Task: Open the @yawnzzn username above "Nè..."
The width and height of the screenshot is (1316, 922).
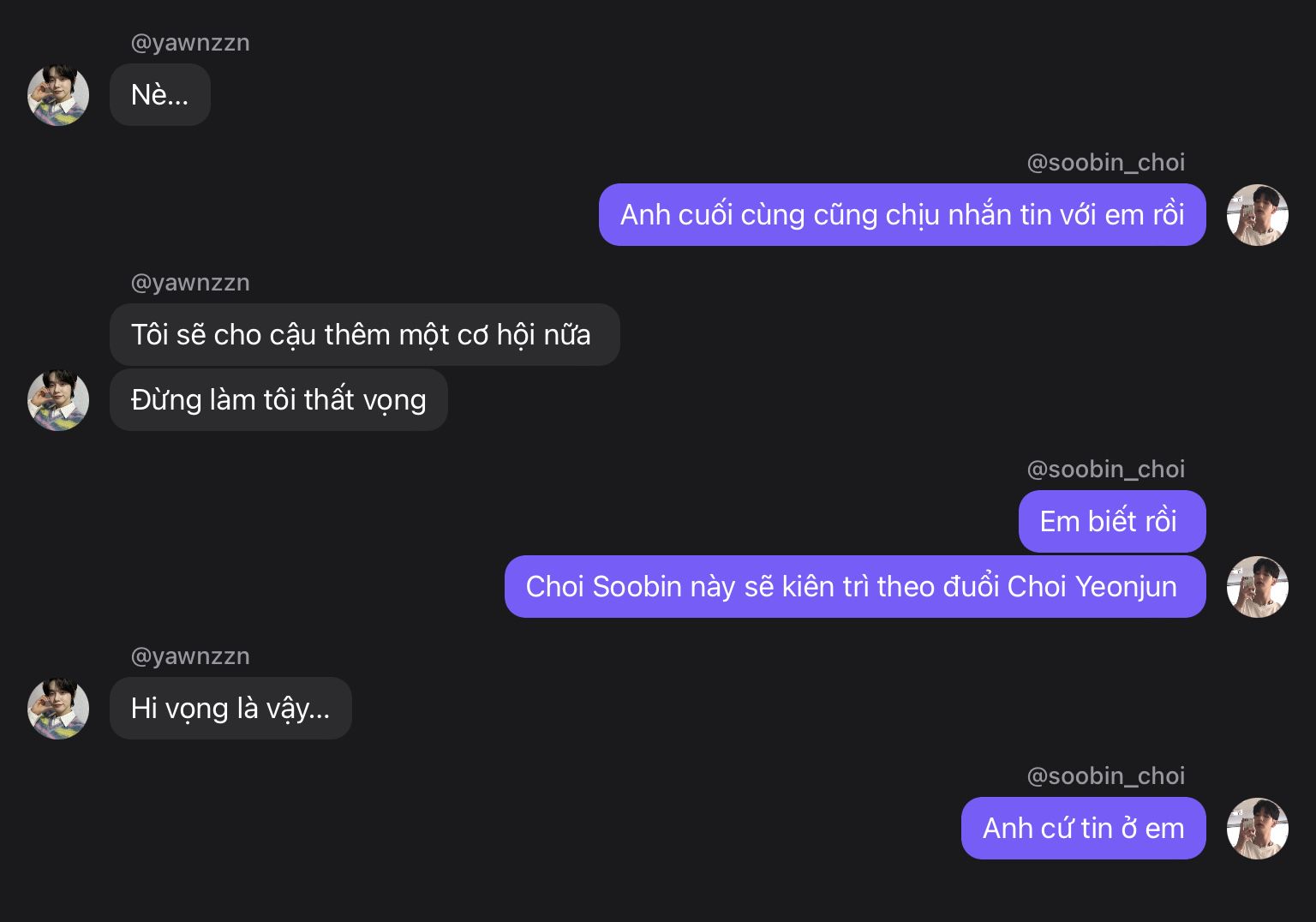Action: tap(190, 43)
